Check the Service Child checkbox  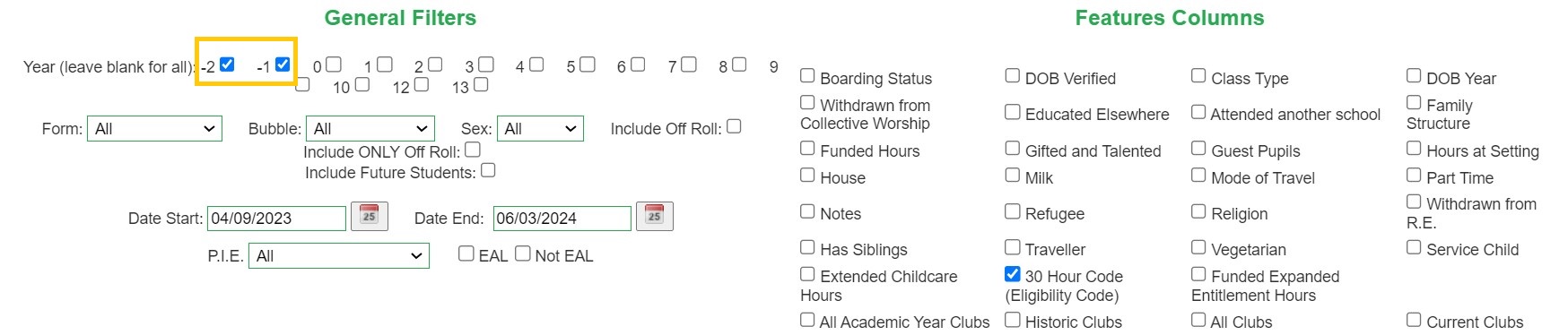(1414, 246)
